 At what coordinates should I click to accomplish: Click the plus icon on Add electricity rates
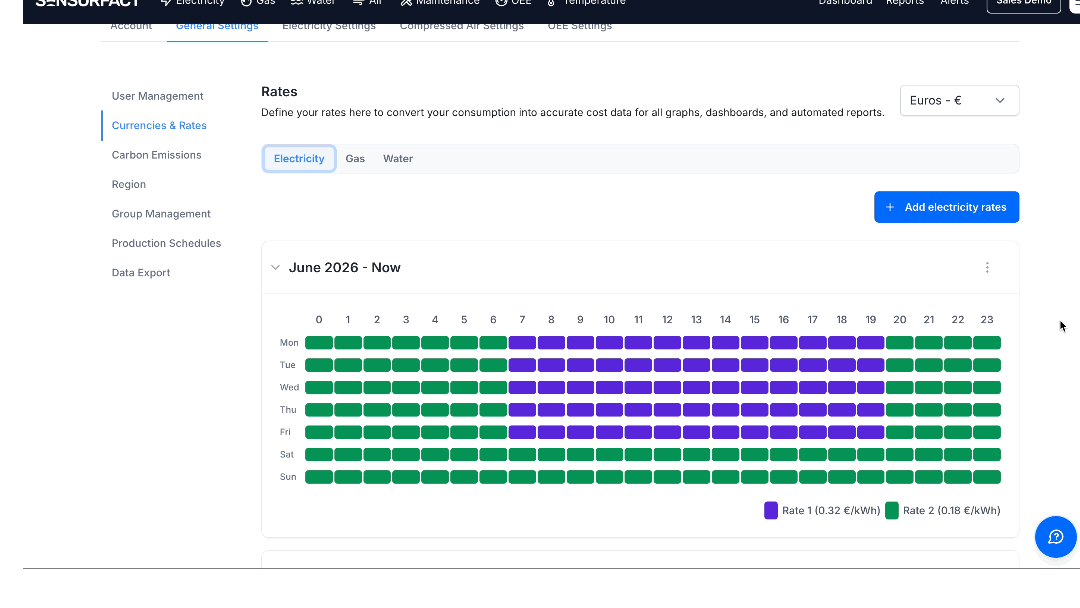click(x=890, y=207)
